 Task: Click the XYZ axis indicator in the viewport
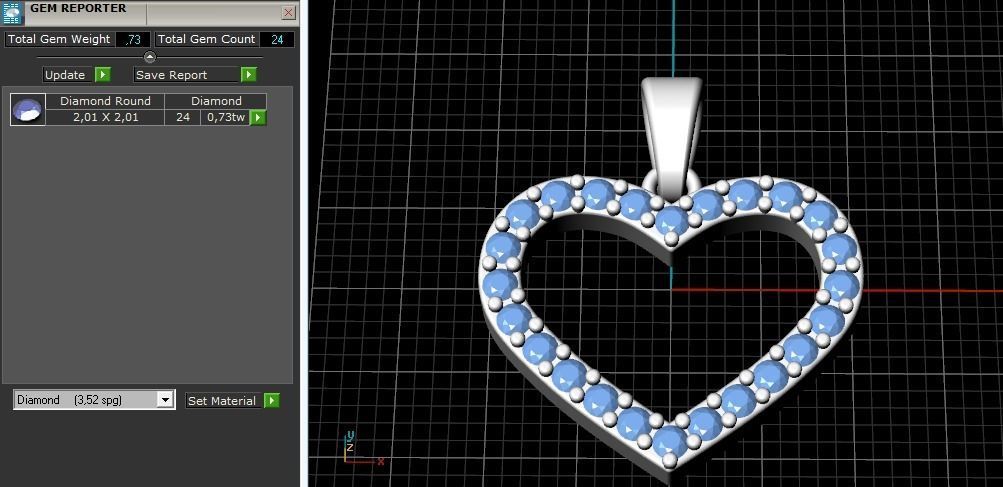coord(362,448)
